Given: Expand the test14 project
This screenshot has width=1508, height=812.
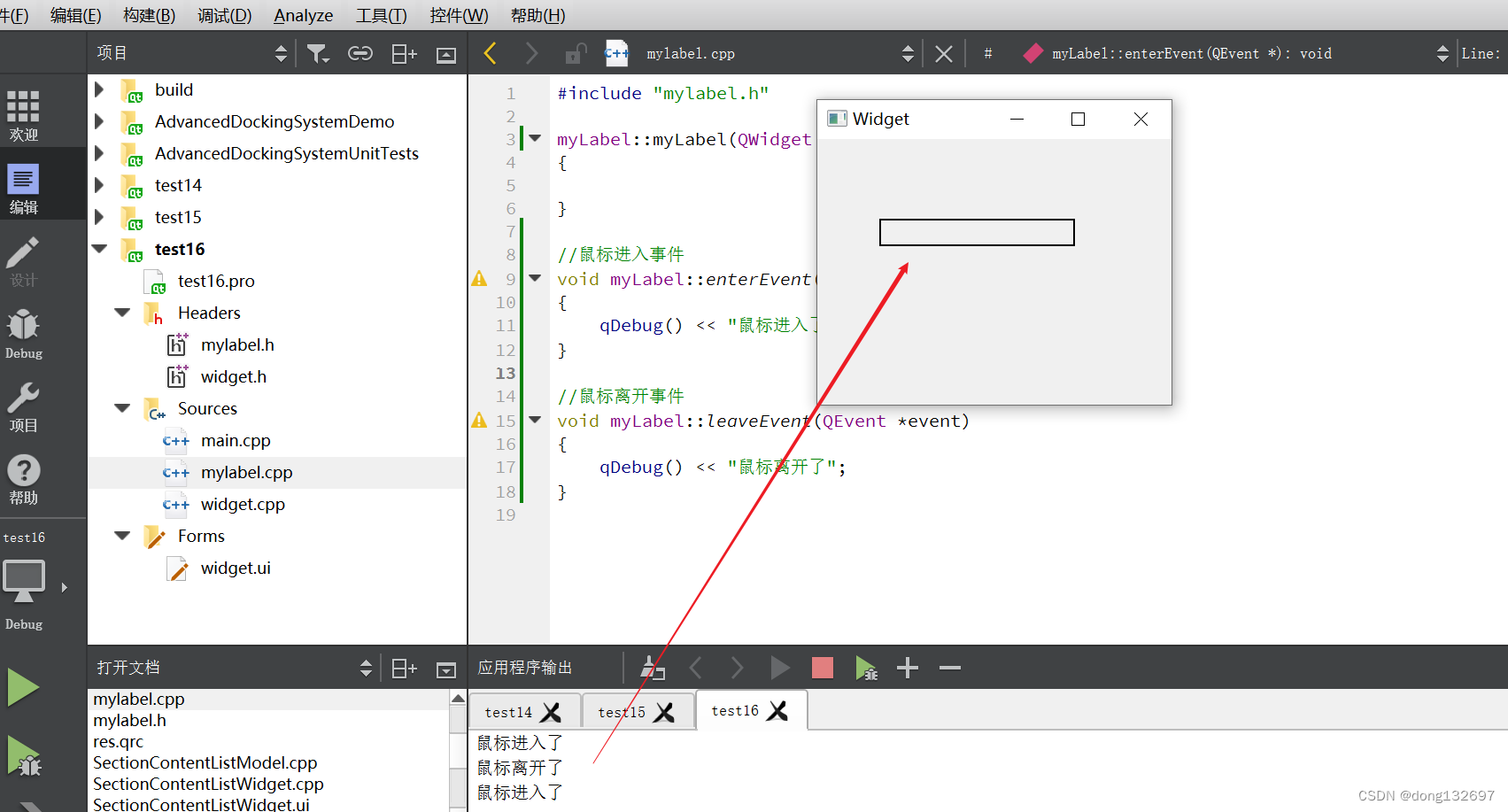Looking at the screenshot, I should tap(99, 185).
